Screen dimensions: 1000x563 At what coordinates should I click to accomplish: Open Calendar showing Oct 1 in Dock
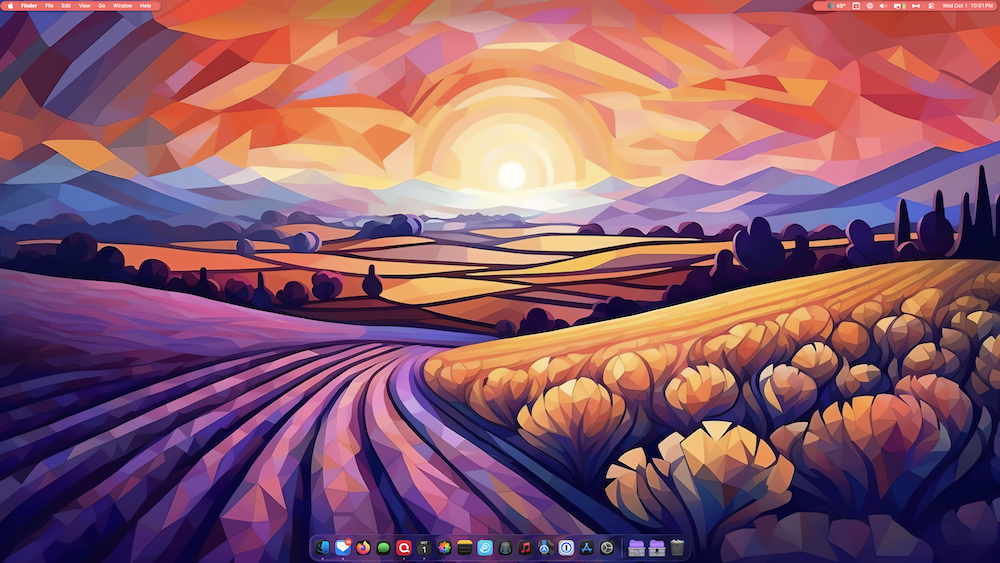click(424, 548)
